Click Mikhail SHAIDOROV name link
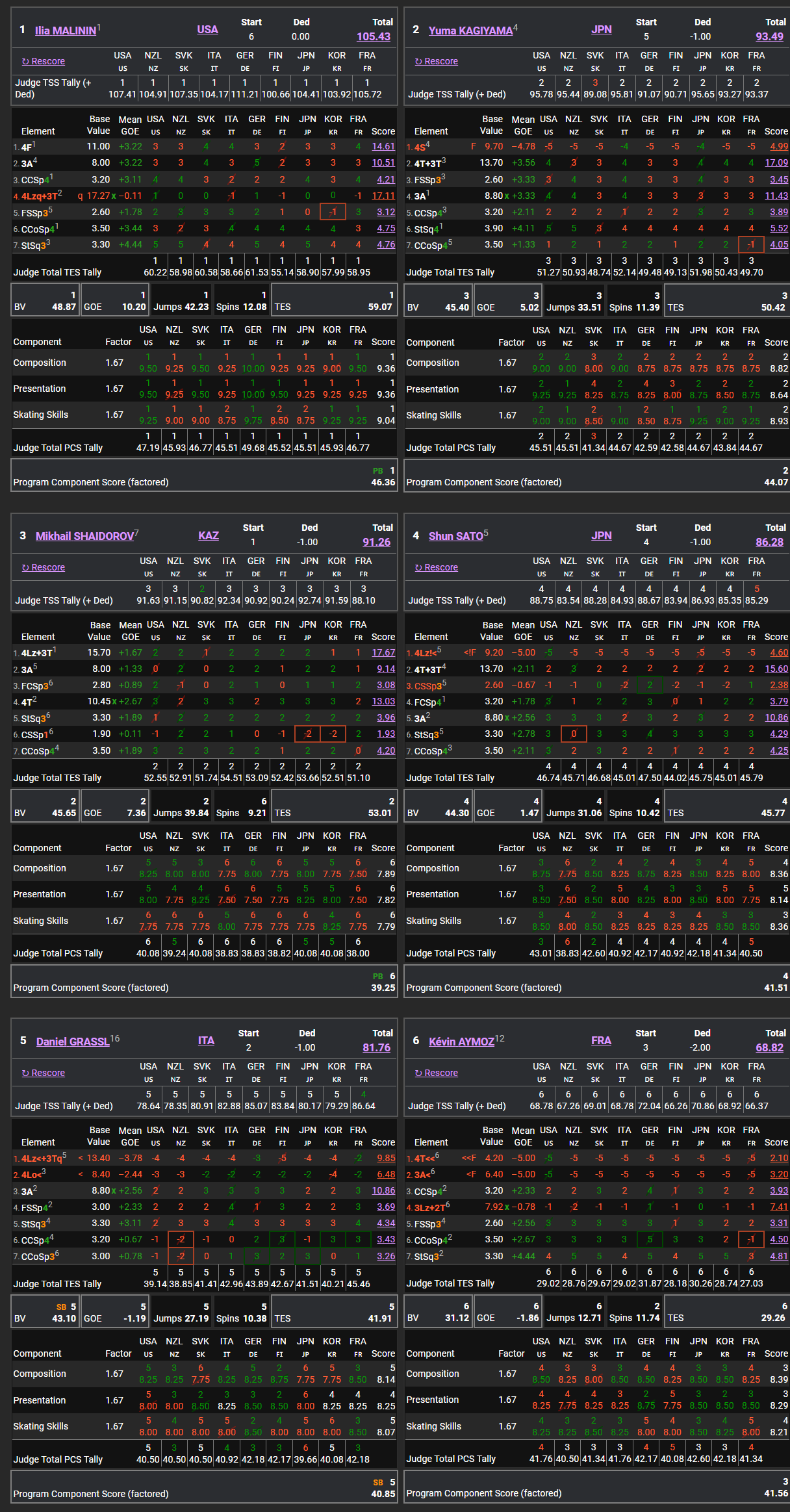Image resolution: width=790 pixels, height=1512 pixels. tap(84, 536)
